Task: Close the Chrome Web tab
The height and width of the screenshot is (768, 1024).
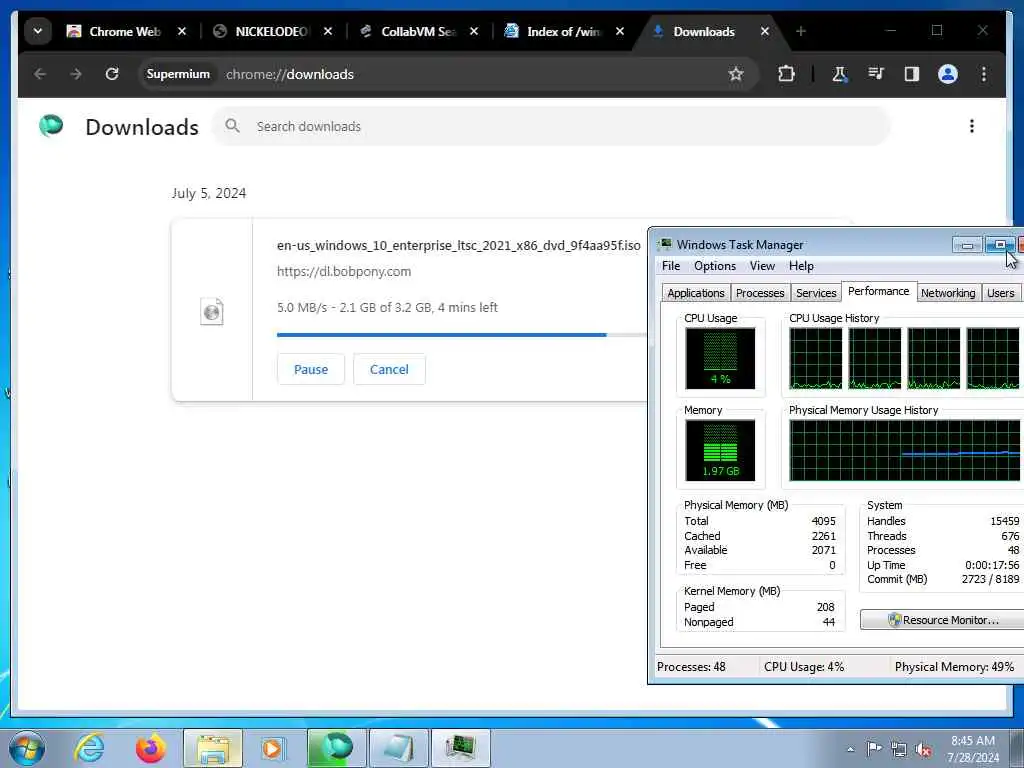Action: coord(182,31)
